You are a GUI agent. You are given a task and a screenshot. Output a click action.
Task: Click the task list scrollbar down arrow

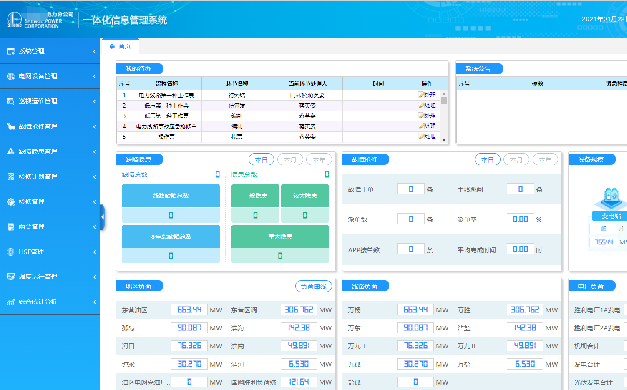tap(444, 140)
